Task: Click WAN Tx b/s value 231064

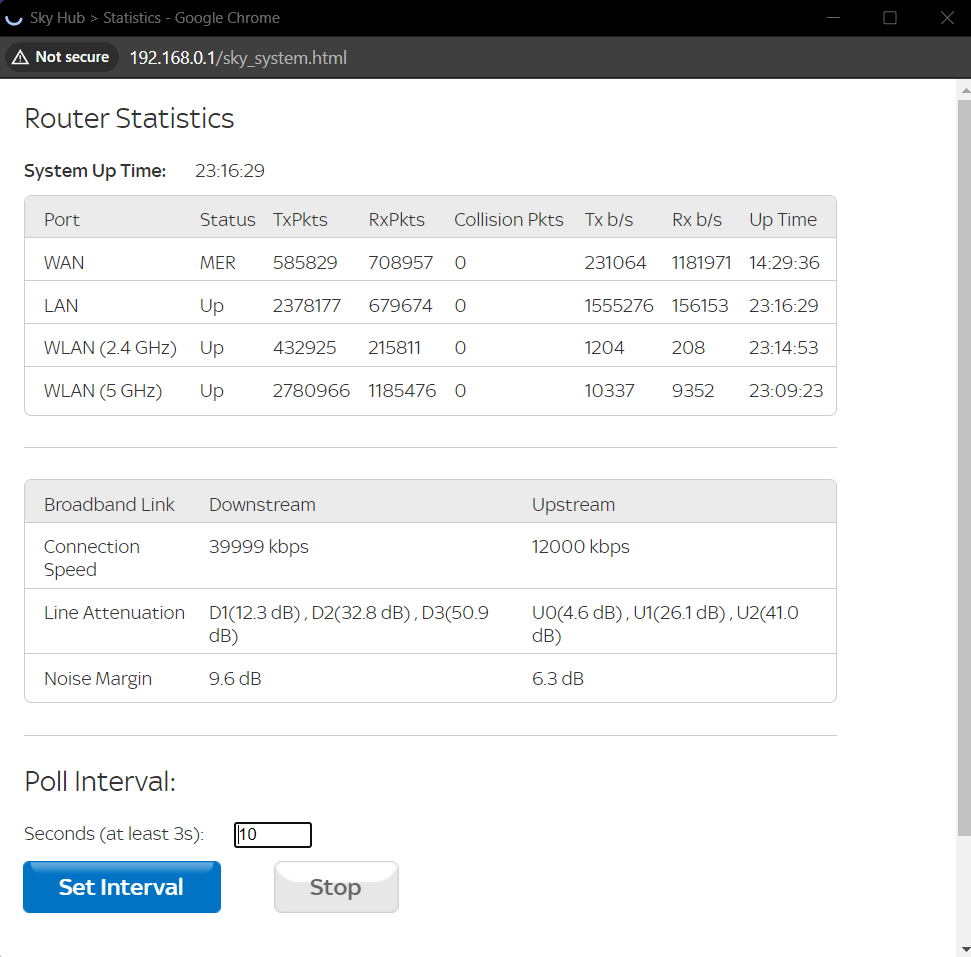Action: pyautogui.click(x=616, y=263)
